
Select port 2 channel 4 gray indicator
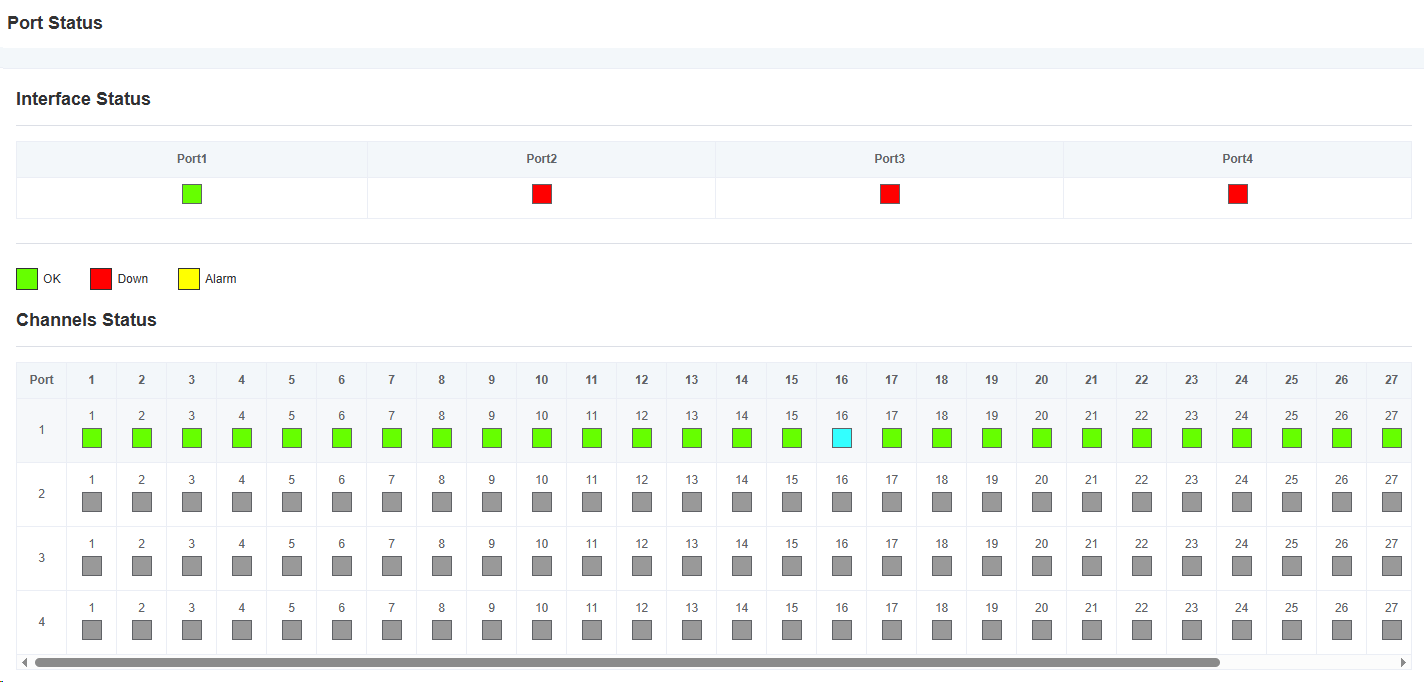click(242, 502)
